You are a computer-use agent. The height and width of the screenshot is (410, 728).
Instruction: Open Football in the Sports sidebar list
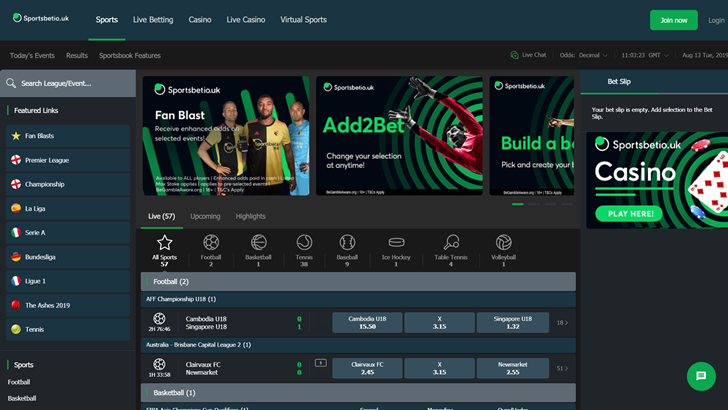[19, 382]
